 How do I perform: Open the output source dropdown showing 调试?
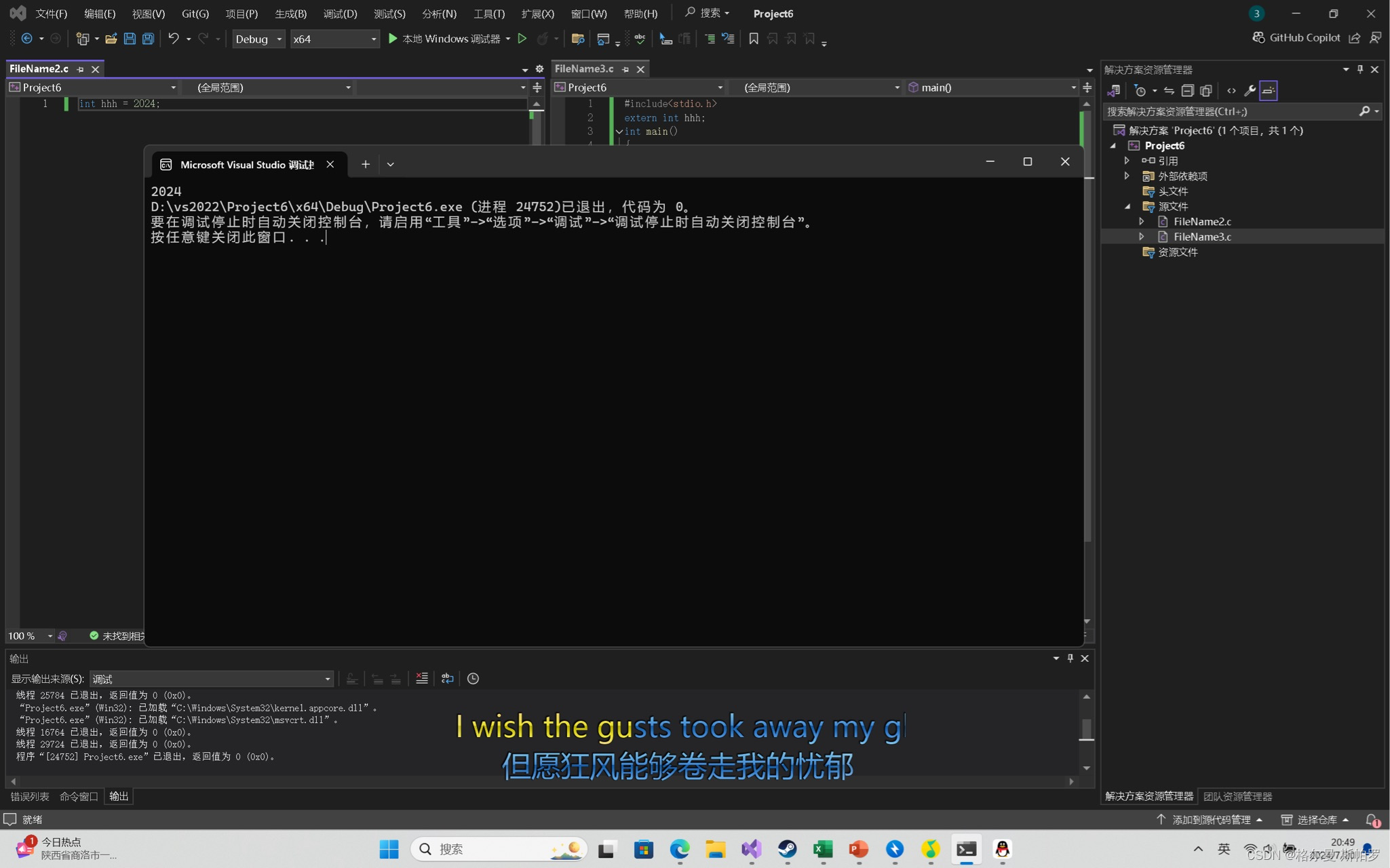click(x=212, y=679)
